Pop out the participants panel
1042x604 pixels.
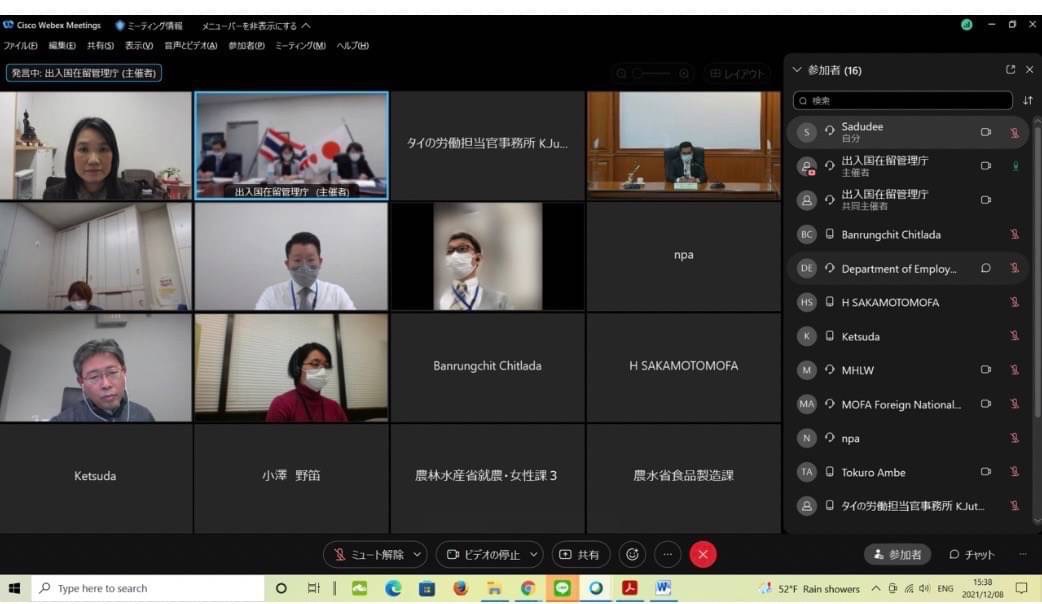[1010, 70]
